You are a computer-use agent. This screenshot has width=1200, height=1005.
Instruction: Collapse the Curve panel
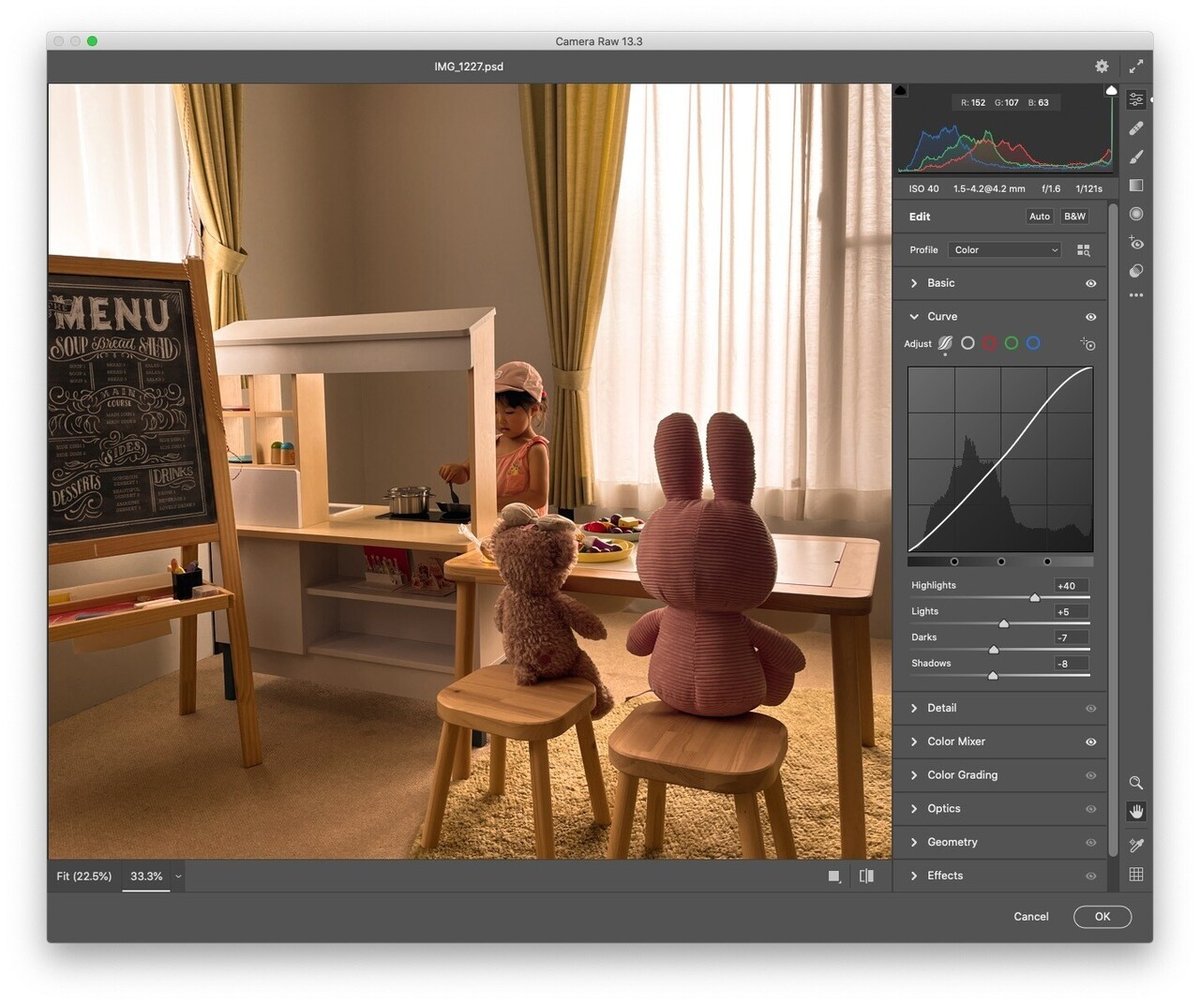(x=913, y=316)
